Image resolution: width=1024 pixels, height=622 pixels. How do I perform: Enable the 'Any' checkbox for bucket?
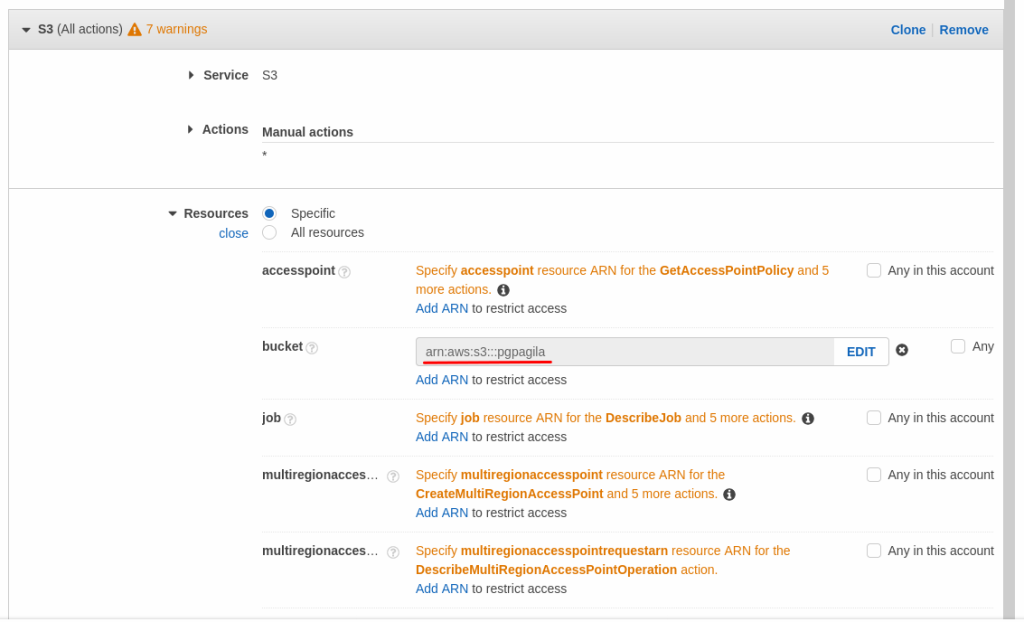(958, 346)
